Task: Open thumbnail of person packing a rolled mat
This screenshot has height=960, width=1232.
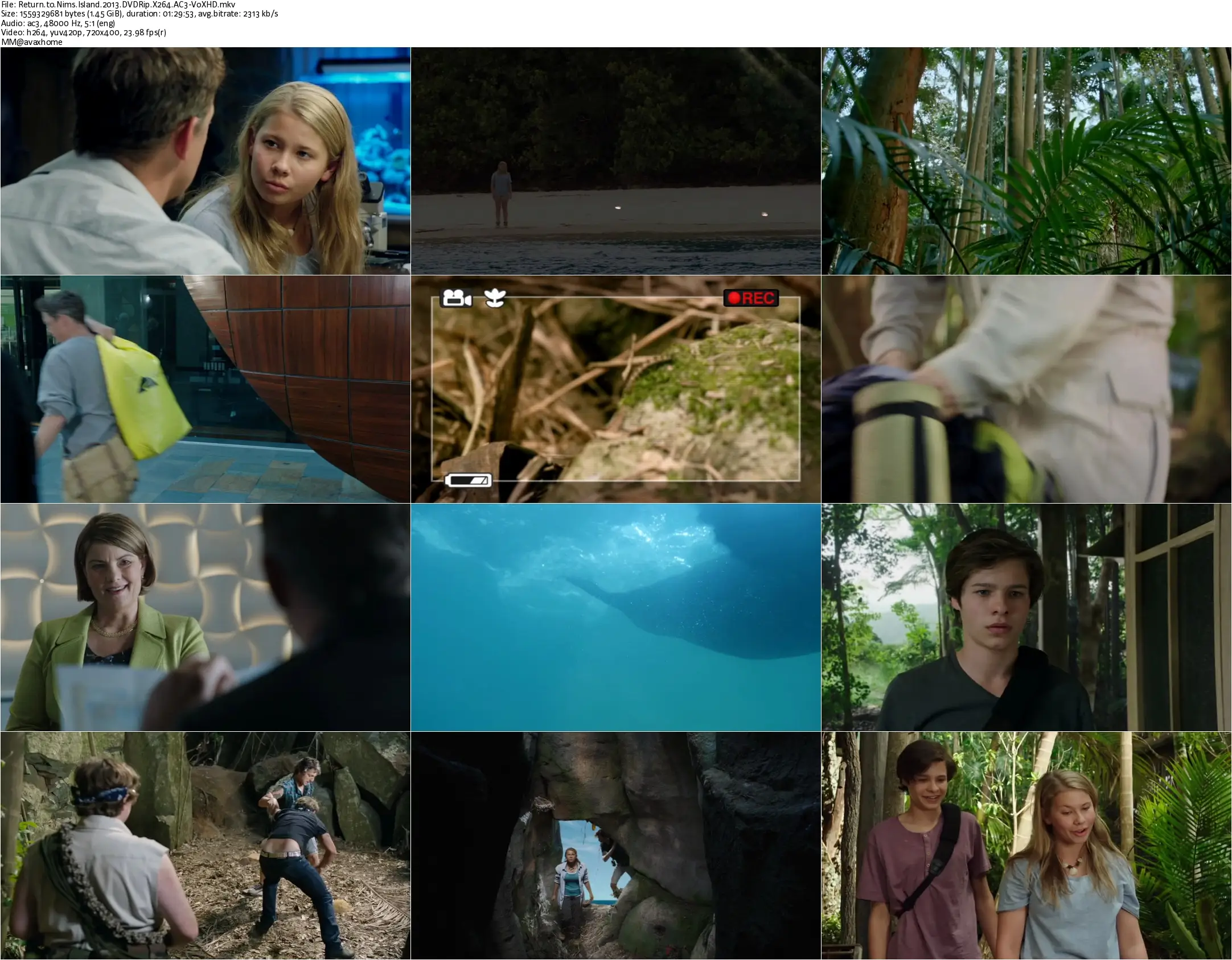Action: (x=1026, y=389)
